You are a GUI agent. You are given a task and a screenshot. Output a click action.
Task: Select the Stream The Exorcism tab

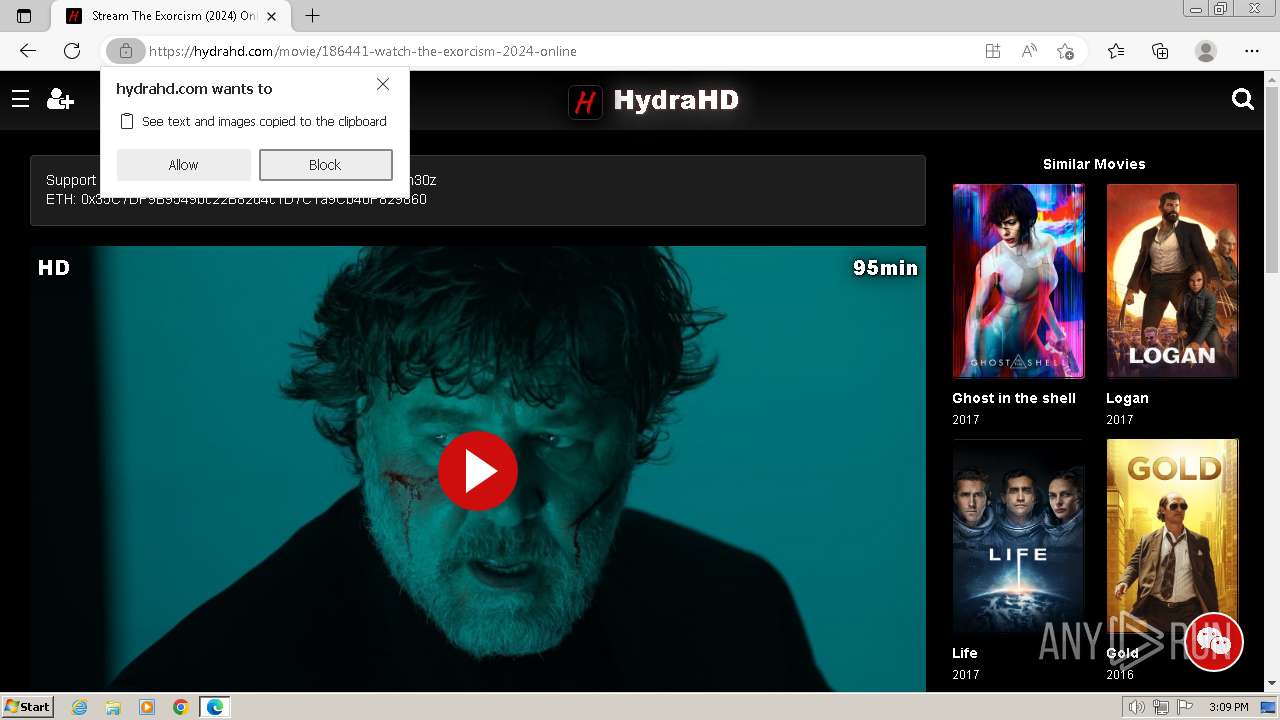pyautogui.click(x=171, y=16)
